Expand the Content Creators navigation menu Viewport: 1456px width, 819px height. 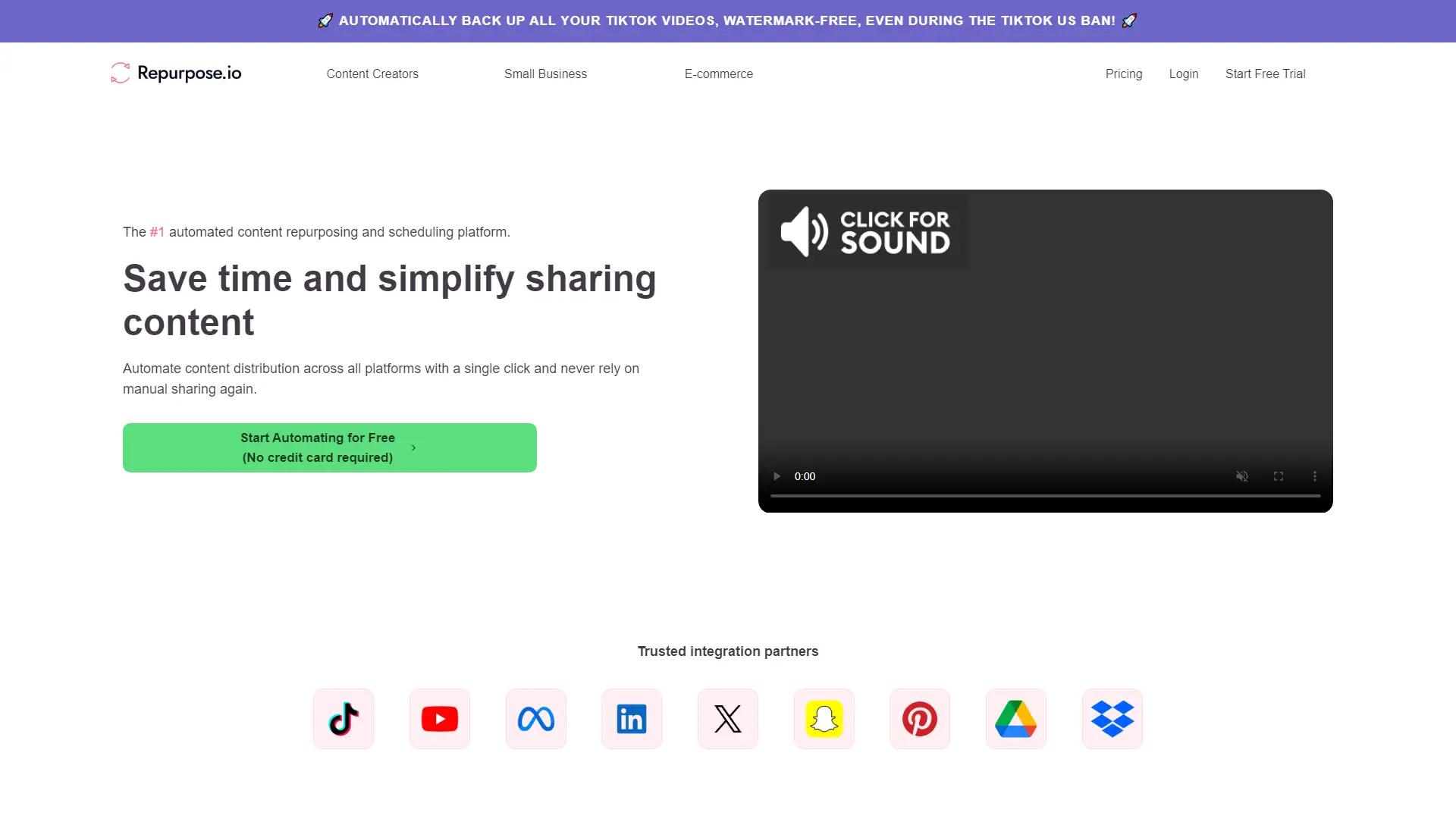pyautogui.click(x=372, y=74)
